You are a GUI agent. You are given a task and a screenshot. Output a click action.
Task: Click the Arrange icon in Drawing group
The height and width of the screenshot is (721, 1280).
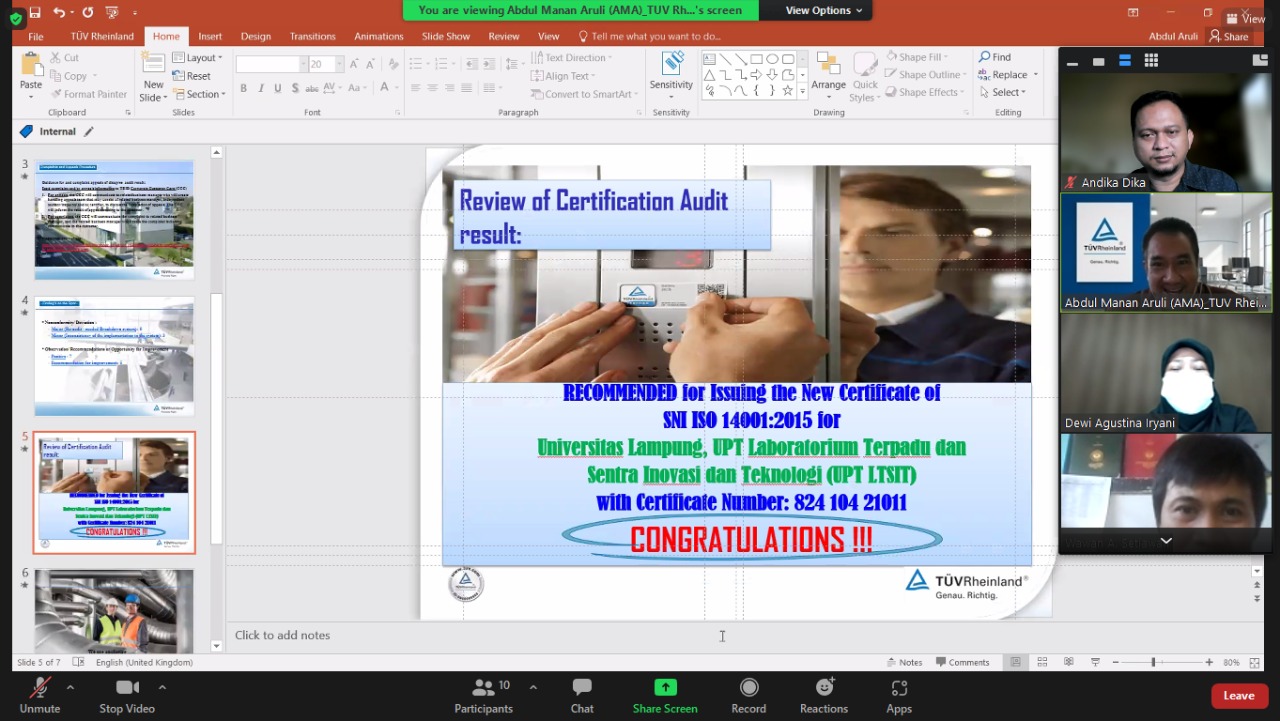pos(828,70)
